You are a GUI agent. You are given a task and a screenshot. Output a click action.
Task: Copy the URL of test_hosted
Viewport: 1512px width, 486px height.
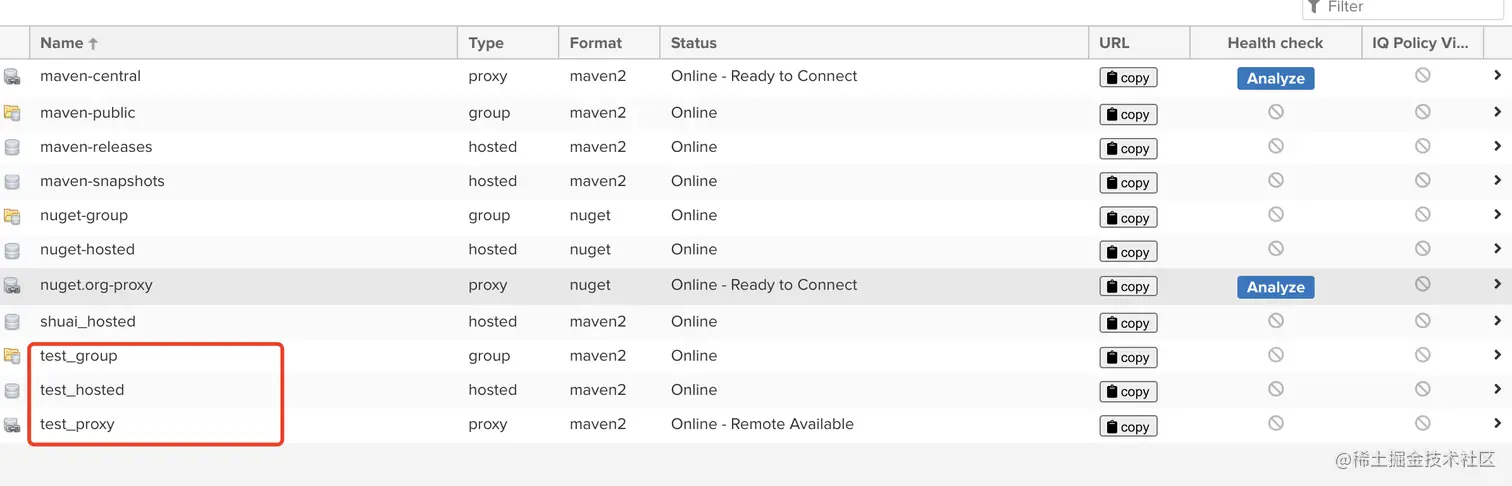pyautogui.click(x=1128, y=392)
